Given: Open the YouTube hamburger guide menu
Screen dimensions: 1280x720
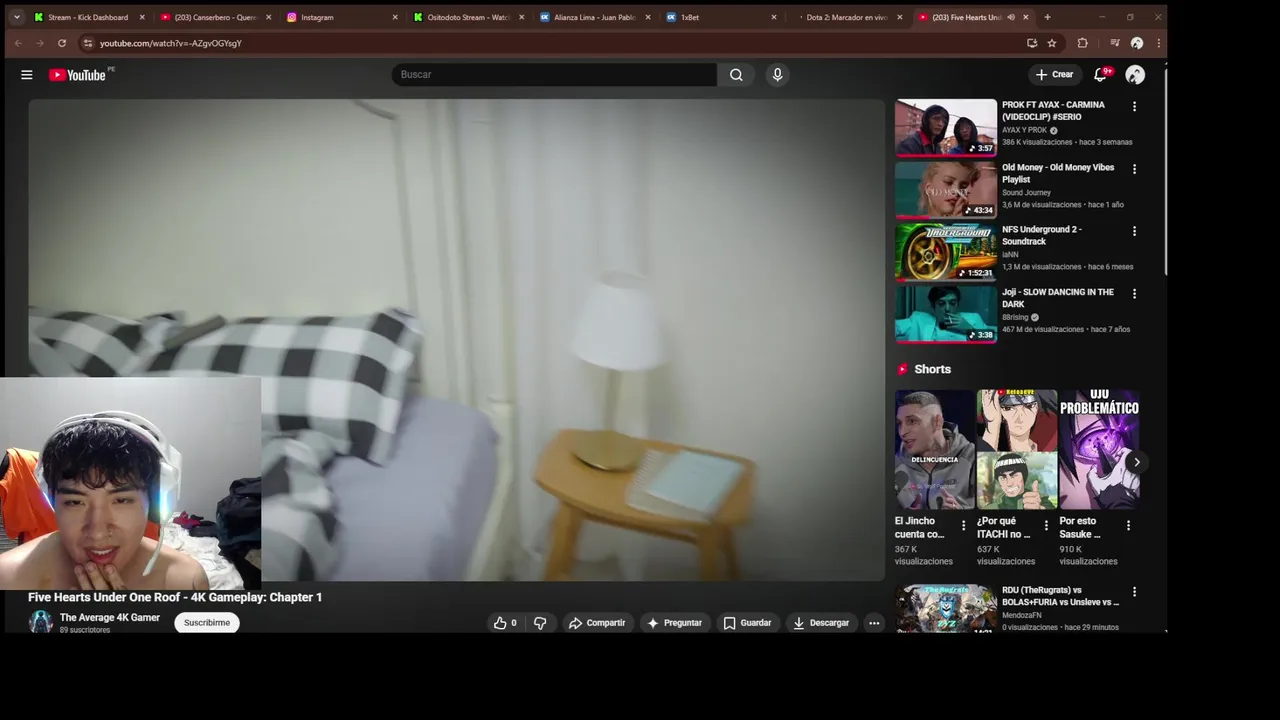Looking at the screenshot, I should point(27,75).
